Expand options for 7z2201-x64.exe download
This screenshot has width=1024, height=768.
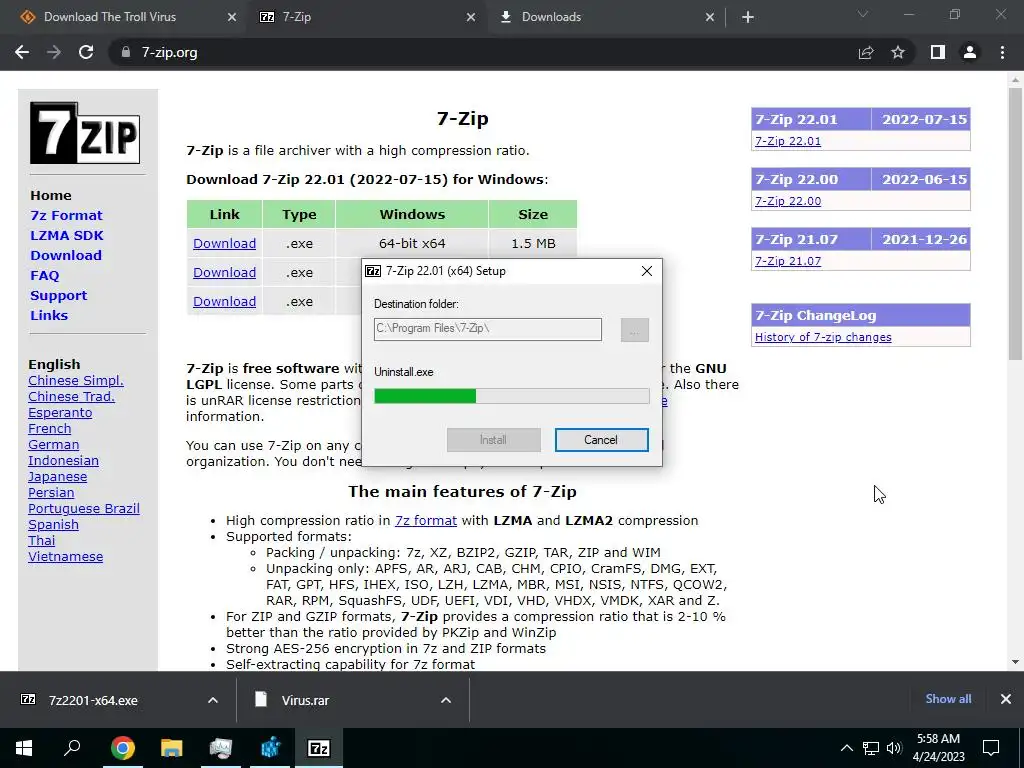[x=213, y=700]
